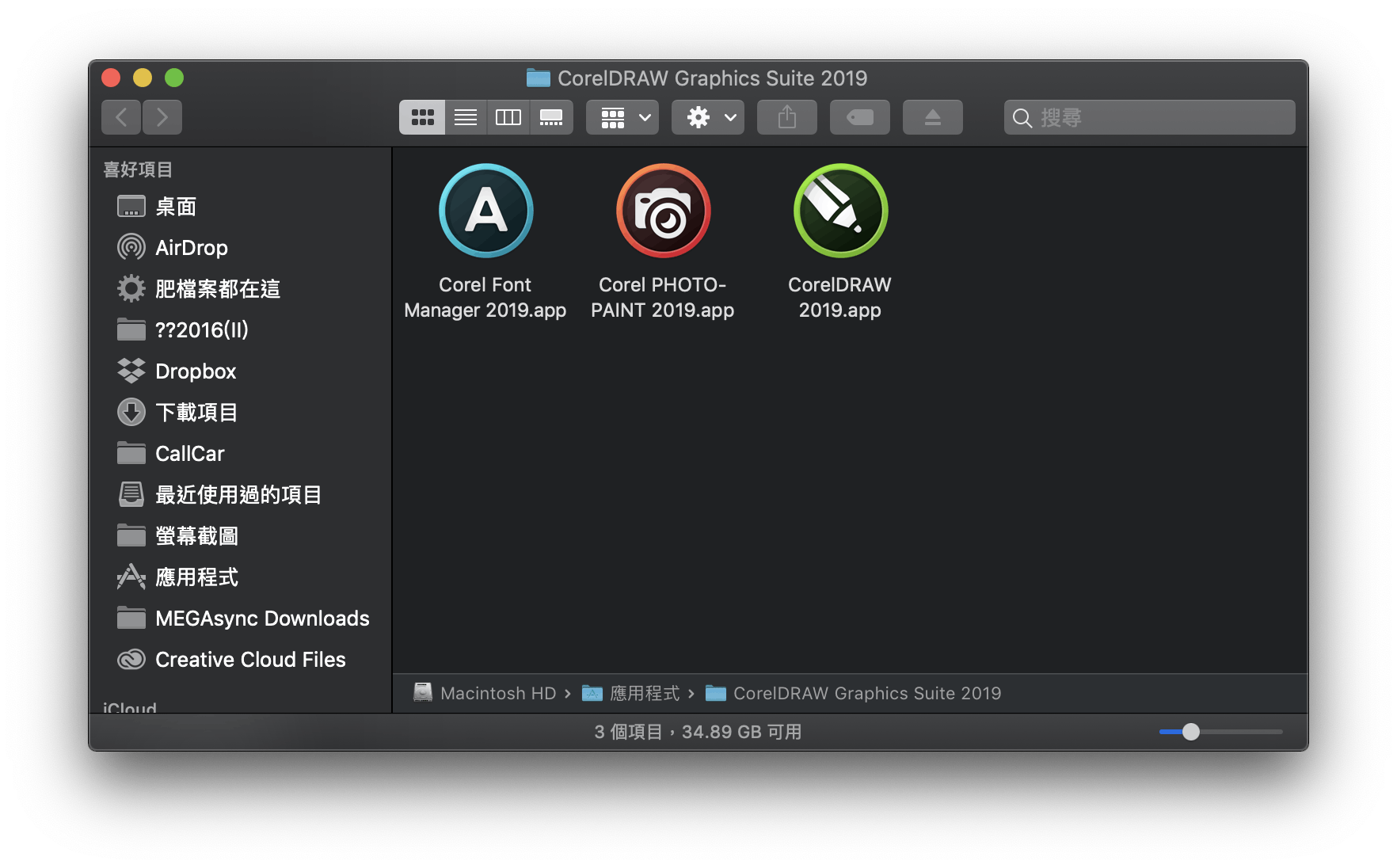Select the Corel PHOTO-PAINT 2019 app icon

663,211
